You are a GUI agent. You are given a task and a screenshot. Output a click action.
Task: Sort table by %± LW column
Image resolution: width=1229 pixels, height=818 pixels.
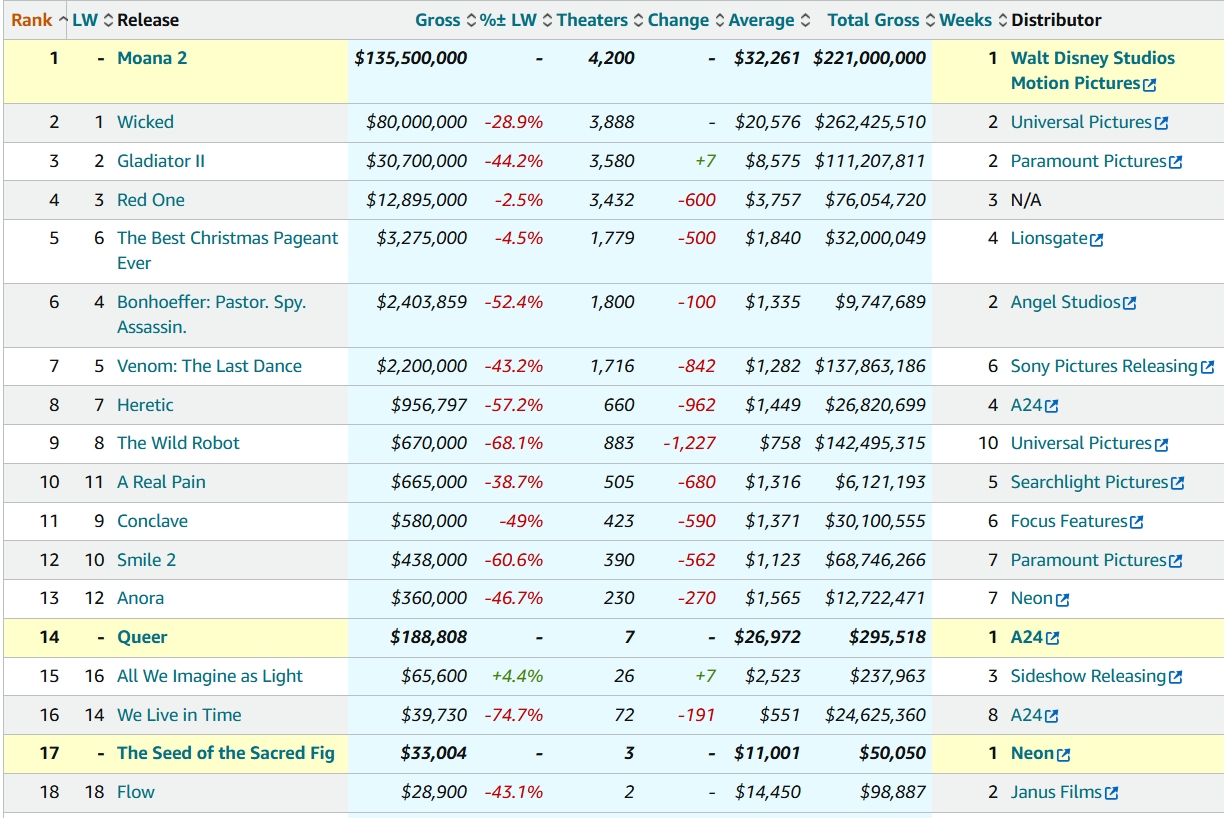coord(516,20)
